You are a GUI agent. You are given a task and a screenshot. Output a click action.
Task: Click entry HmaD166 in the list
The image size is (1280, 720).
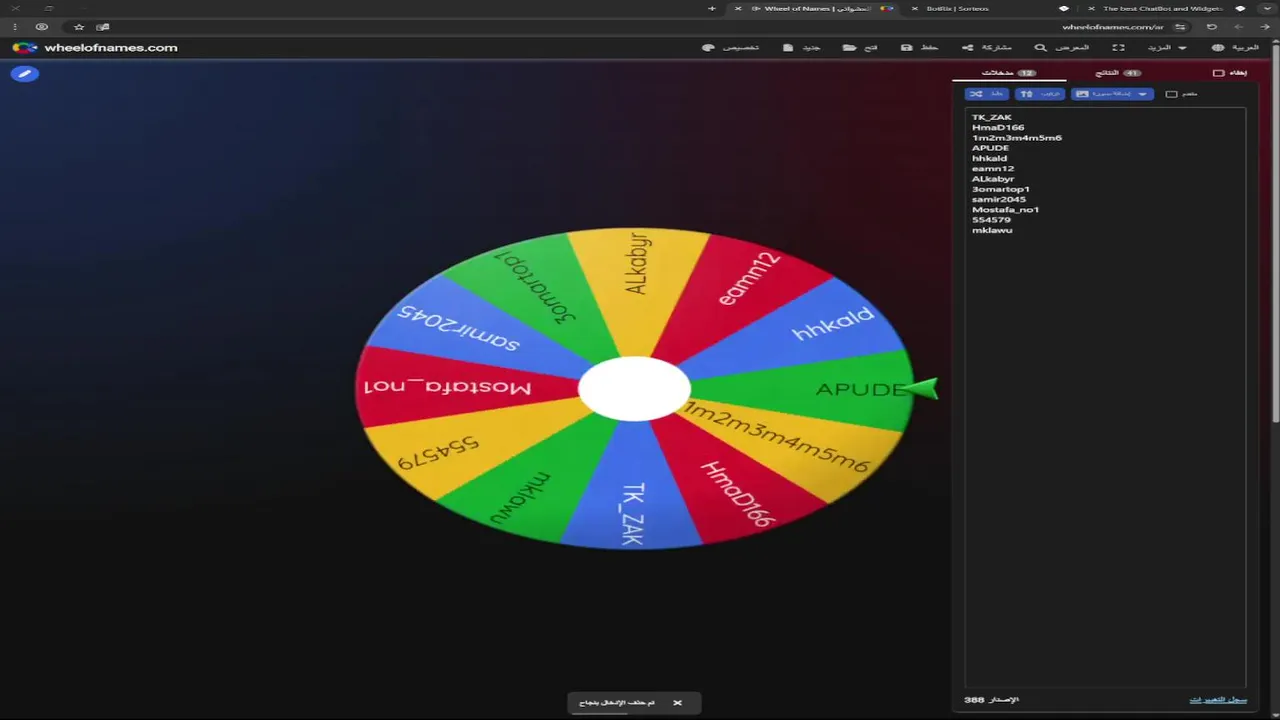click(x=998, y=127)
